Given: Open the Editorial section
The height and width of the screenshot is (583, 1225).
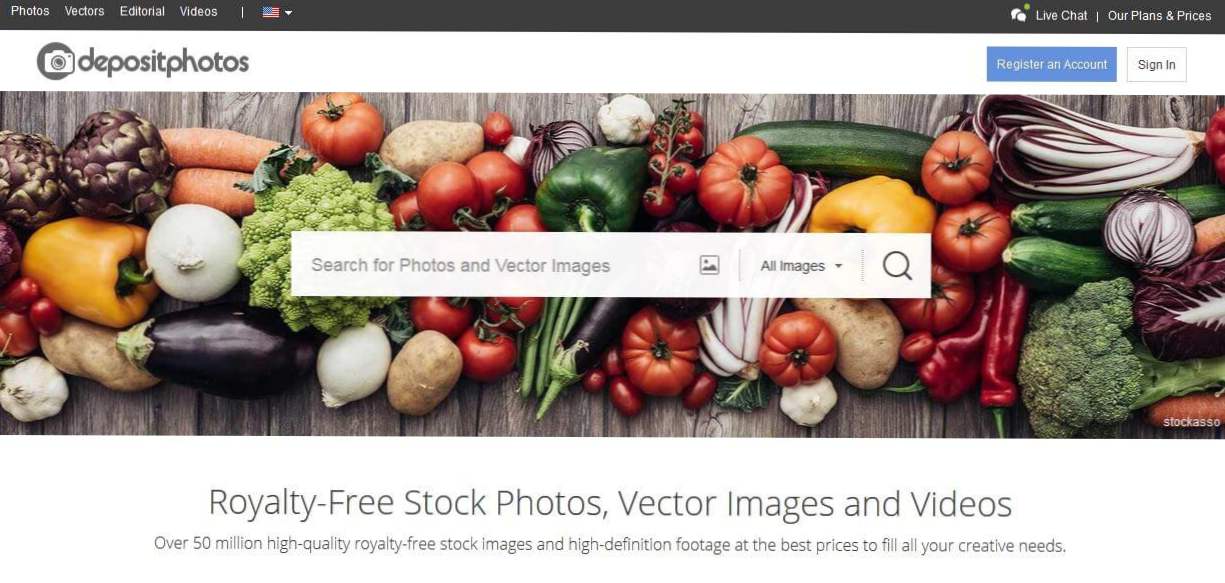Looking at the screenshot, I should point(142,12).
